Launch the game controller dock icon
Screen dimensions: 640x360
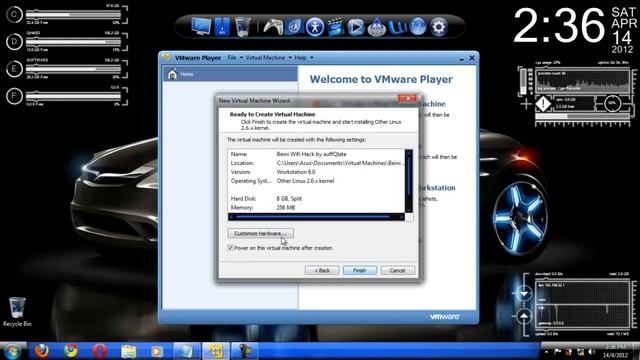273,27
